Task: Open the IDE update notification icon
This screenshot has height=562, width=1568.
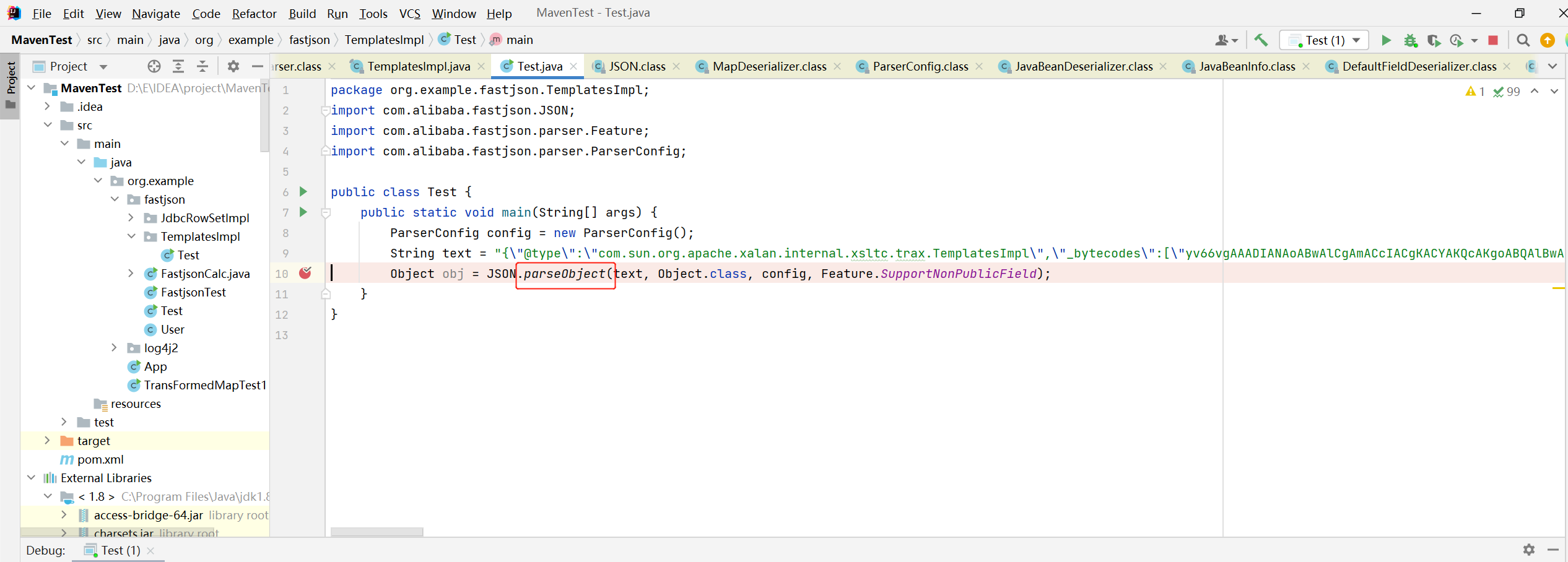Action: coord(1547,40)
